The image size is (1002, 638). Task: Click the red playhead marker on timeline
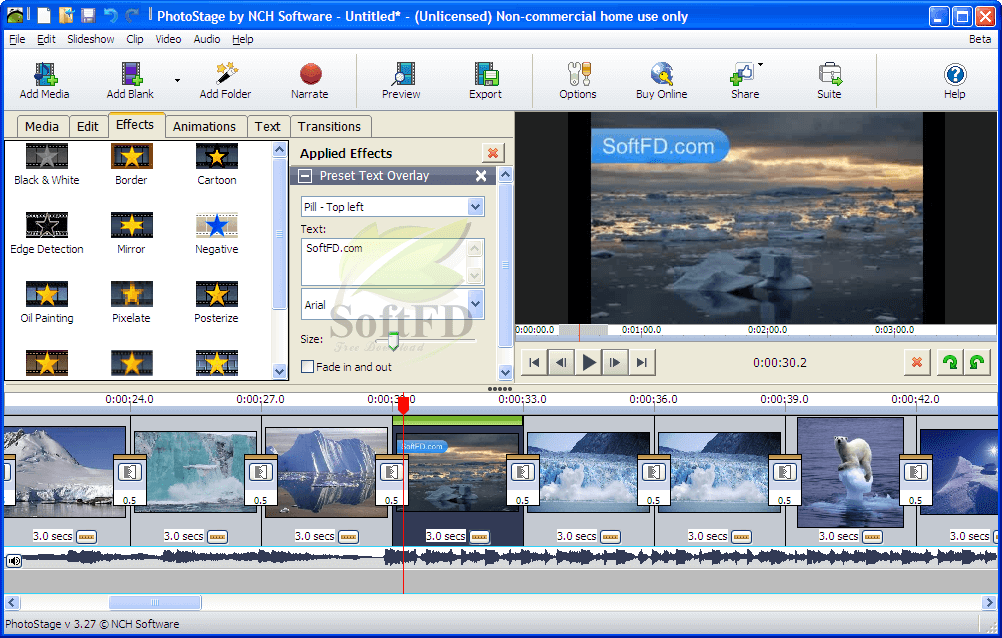coord(403,405)
